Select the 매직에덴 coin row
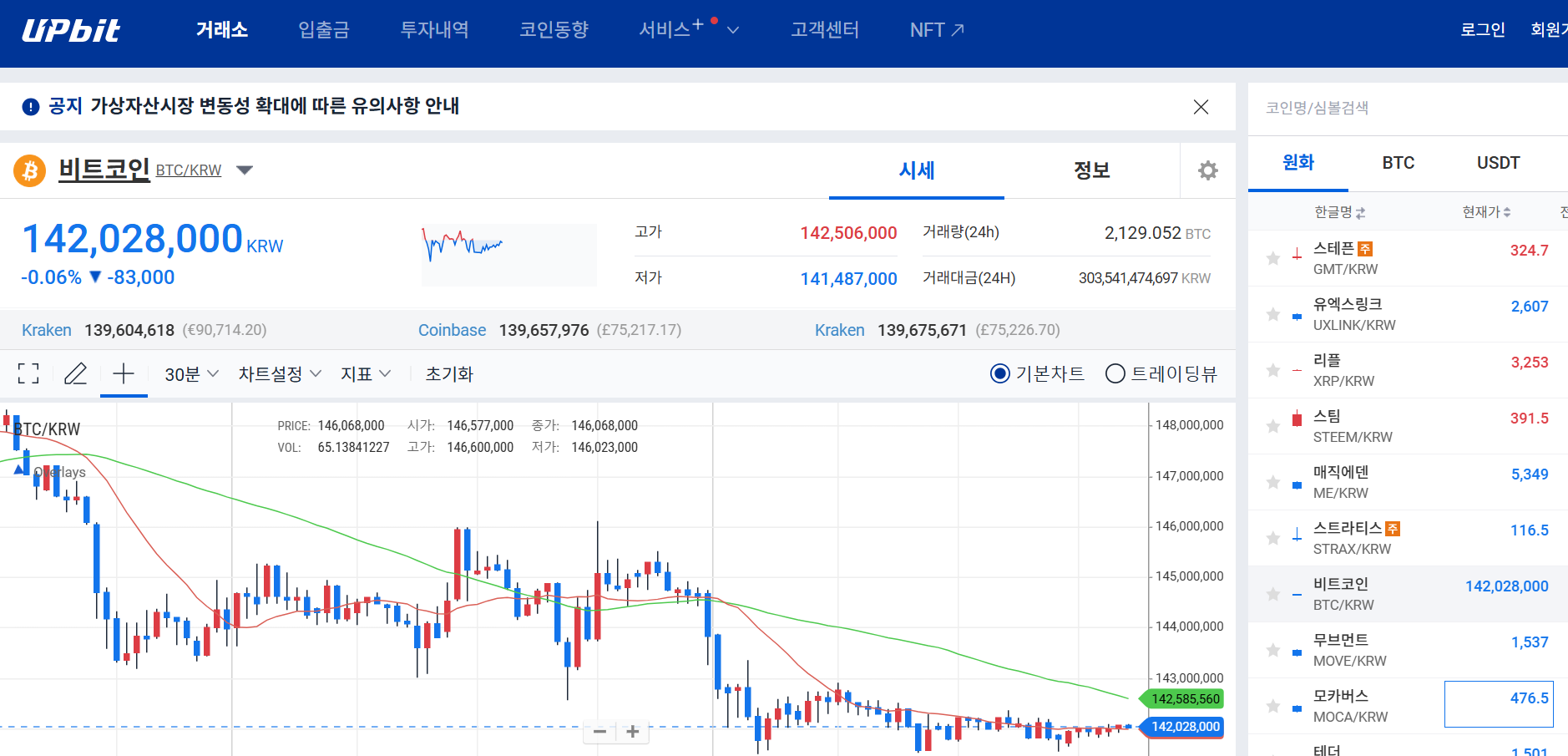Screen dimensions: 1568x756 coord(1409,482)
